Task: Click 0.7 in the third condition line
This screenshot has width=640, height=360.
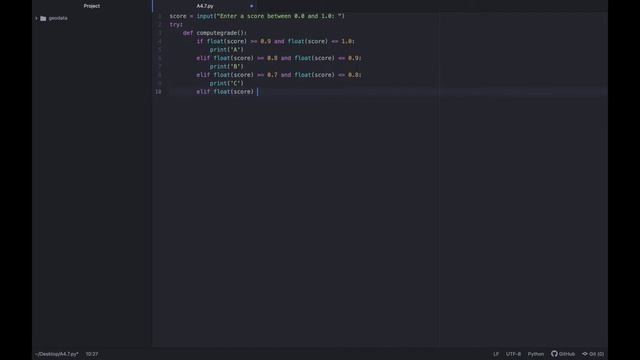Action: 272,75
